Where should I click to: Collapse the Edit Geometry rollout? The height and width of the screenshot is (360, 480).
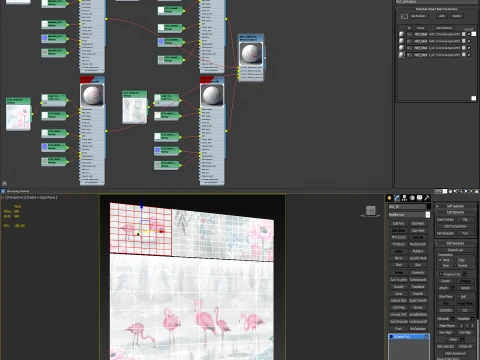(x=455, y=243)
